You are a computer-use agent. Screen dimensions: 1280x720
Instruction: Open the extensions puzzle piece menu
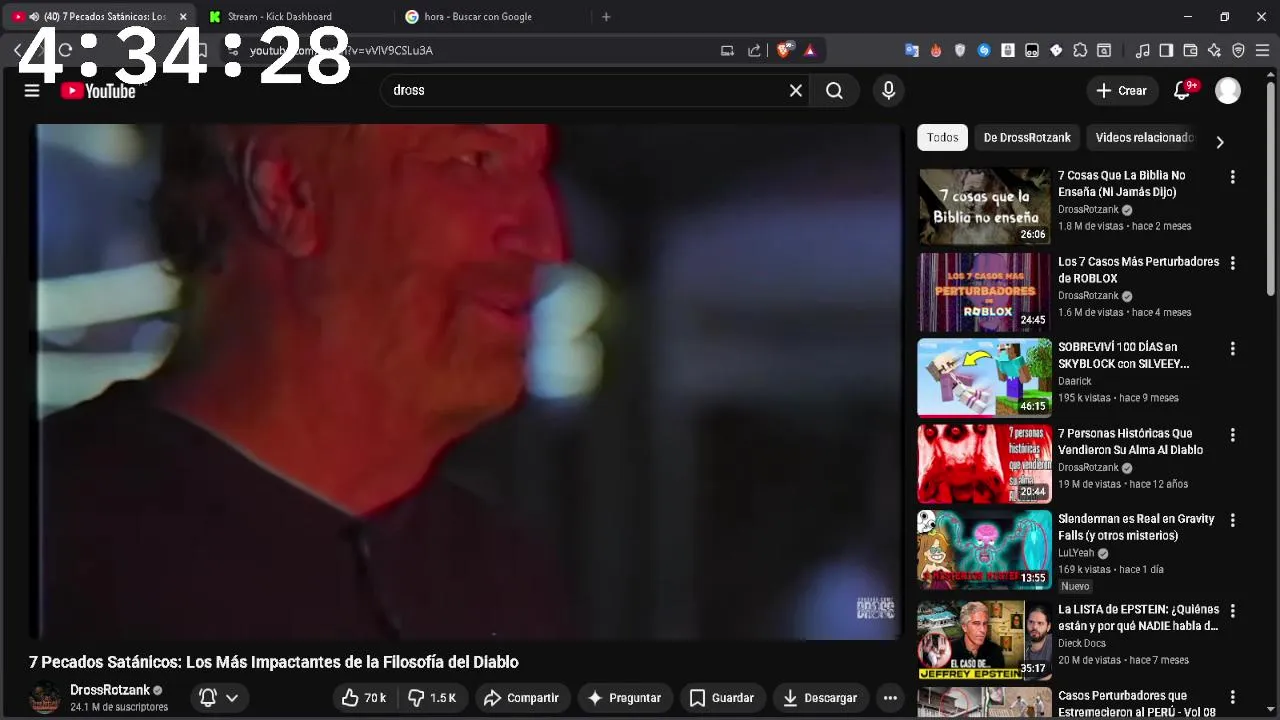coord(1080,50)
